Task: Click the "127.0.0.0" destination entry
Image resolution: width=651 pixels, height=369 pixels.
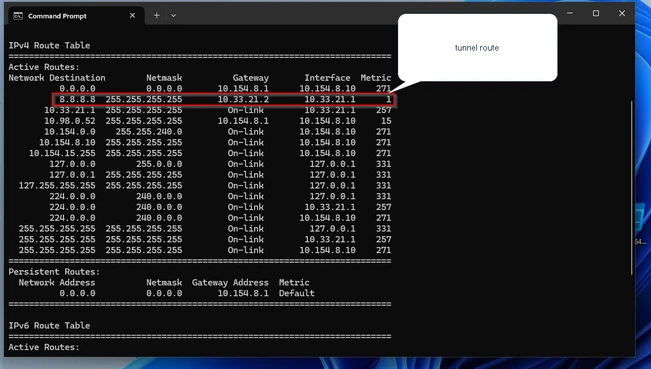Action: pos(72,164)
